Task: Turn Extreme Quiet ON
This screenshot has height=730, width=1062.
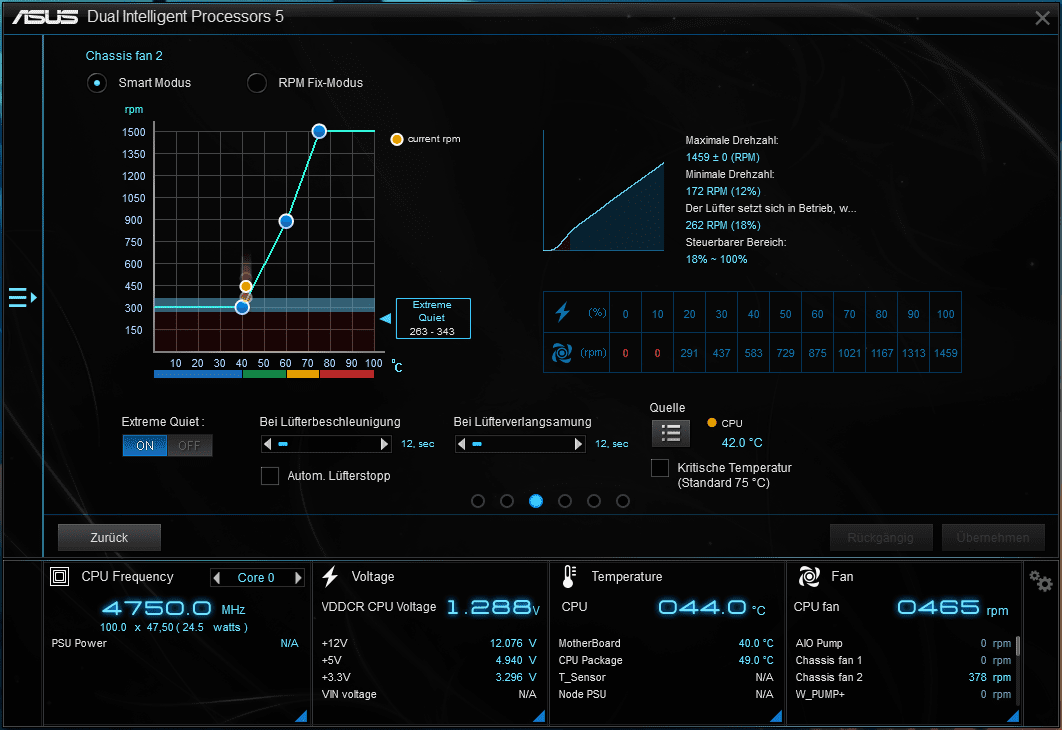Action: point(145,446)
